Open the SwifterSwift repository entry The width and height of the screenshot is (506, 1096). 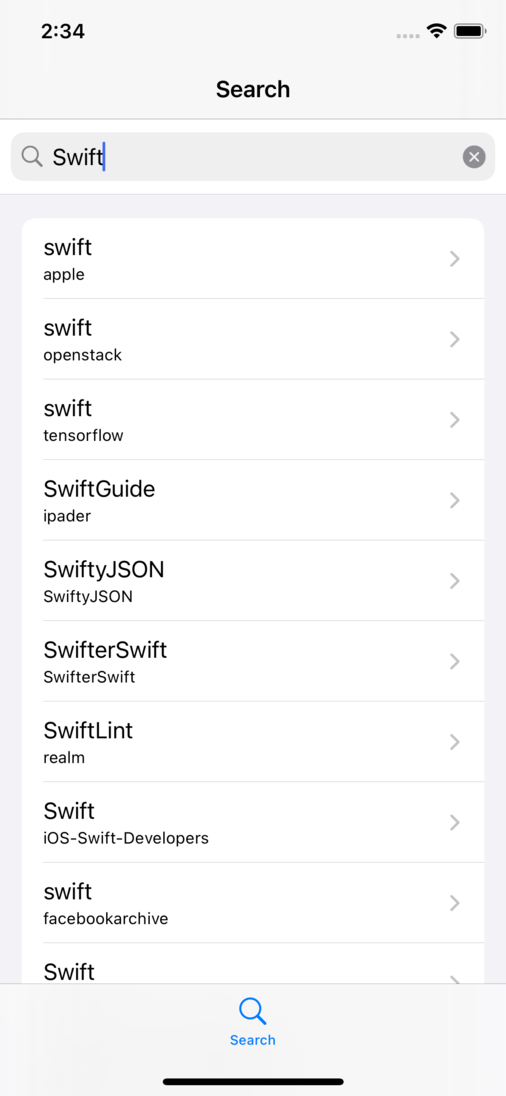(x=253, y=661)
